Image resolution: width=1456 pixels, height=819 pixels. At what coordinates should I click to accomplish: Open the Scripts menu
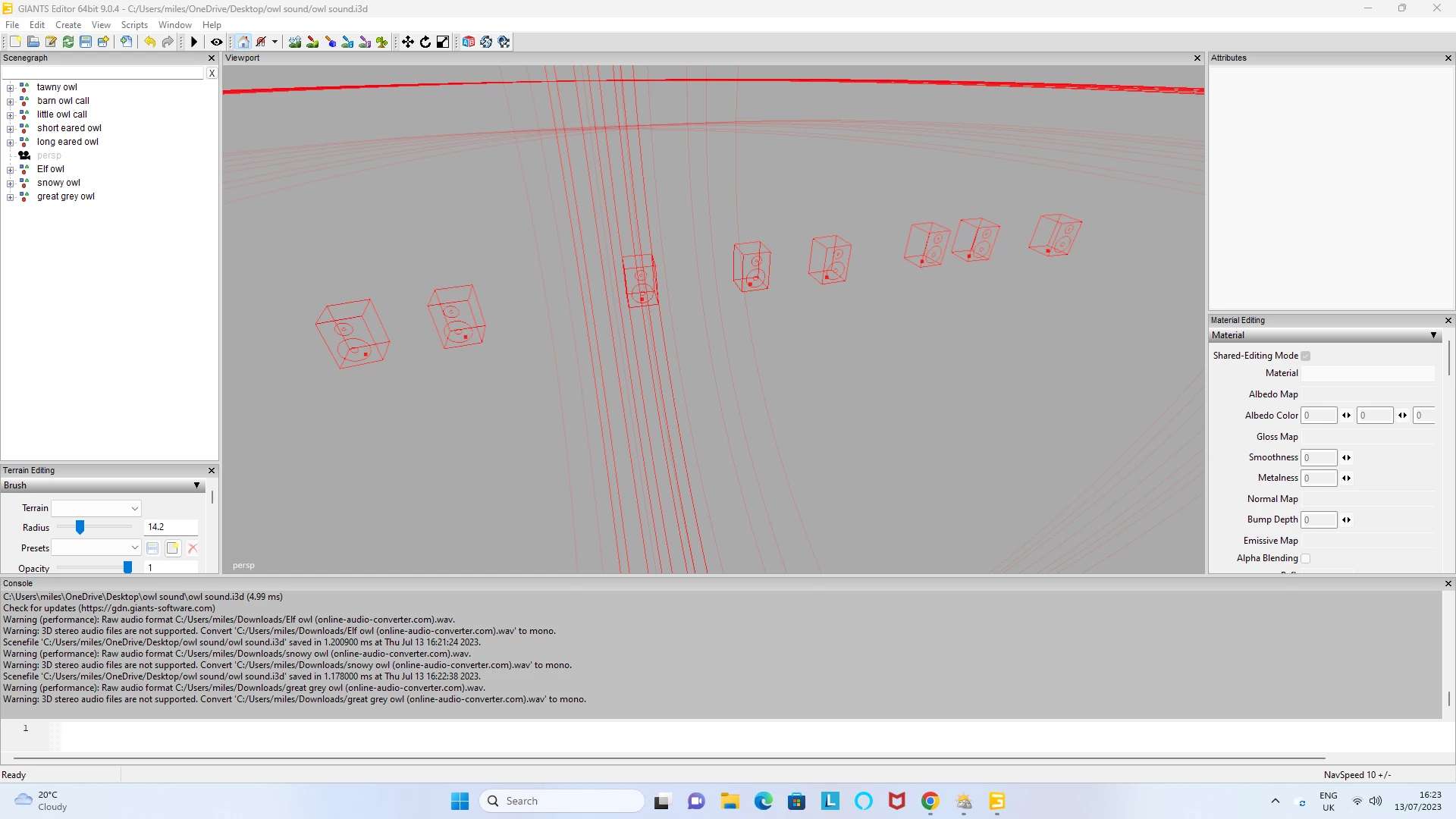134,25
